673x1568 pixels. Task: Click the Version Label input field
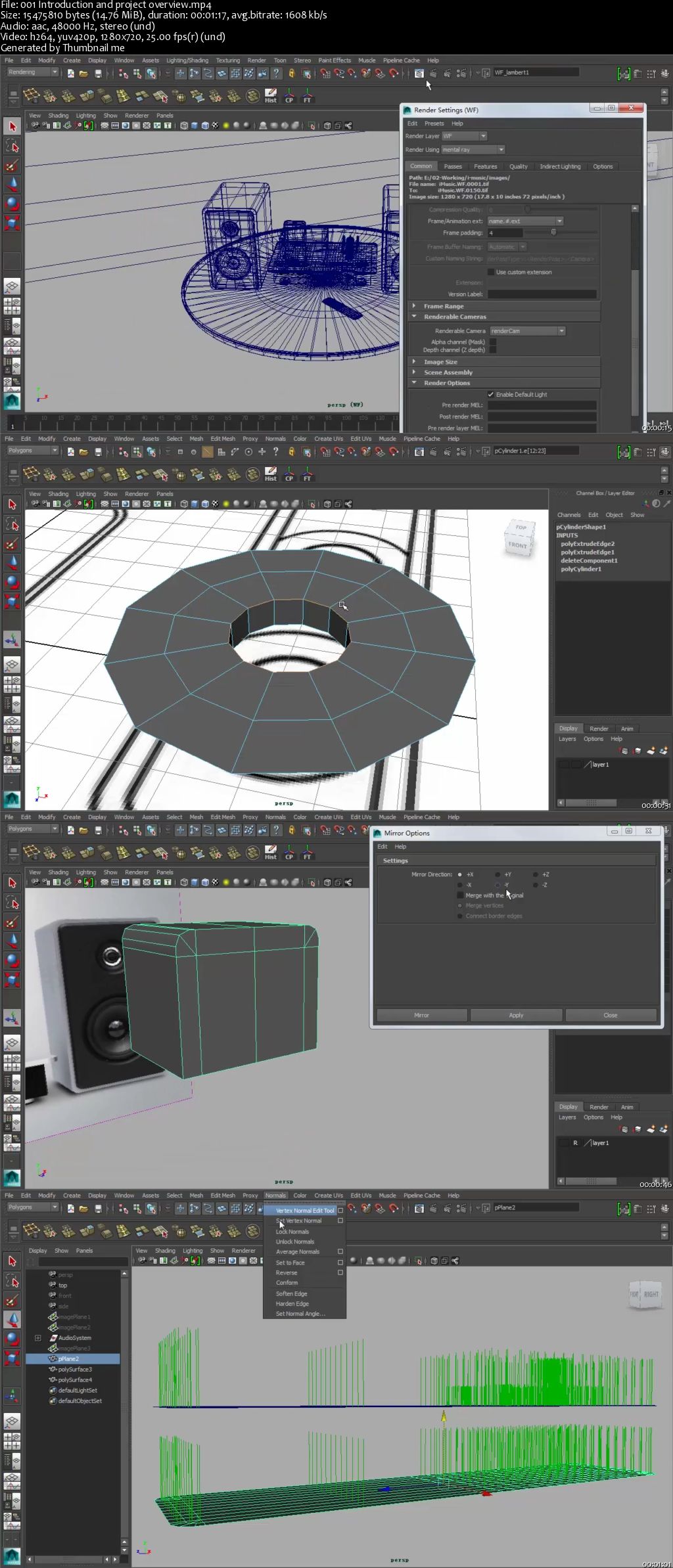[542, 294]
